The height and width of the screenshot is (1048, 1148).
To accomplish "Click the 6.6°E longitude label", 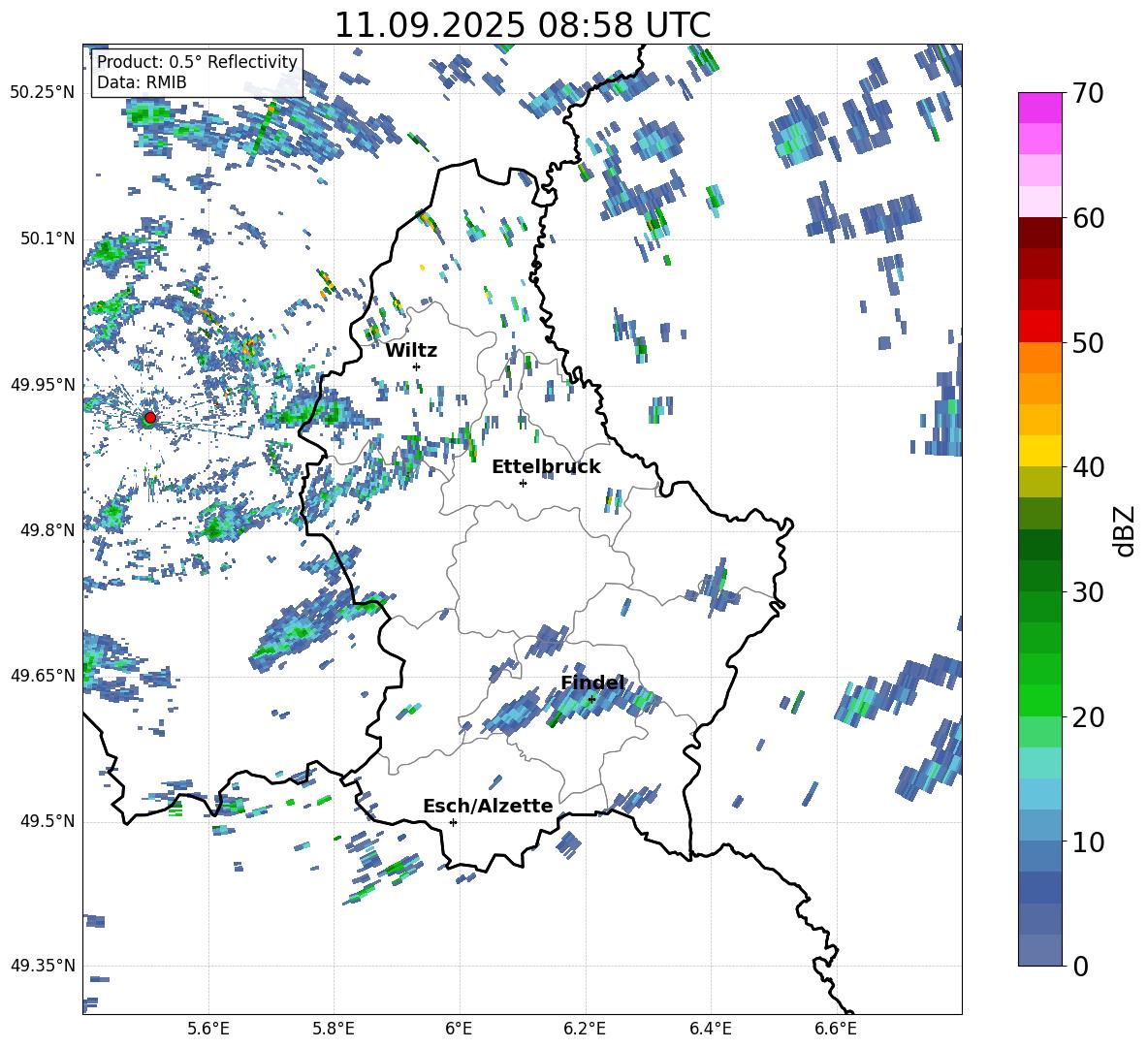I will pyautogui.click(x=836, y=1029).
